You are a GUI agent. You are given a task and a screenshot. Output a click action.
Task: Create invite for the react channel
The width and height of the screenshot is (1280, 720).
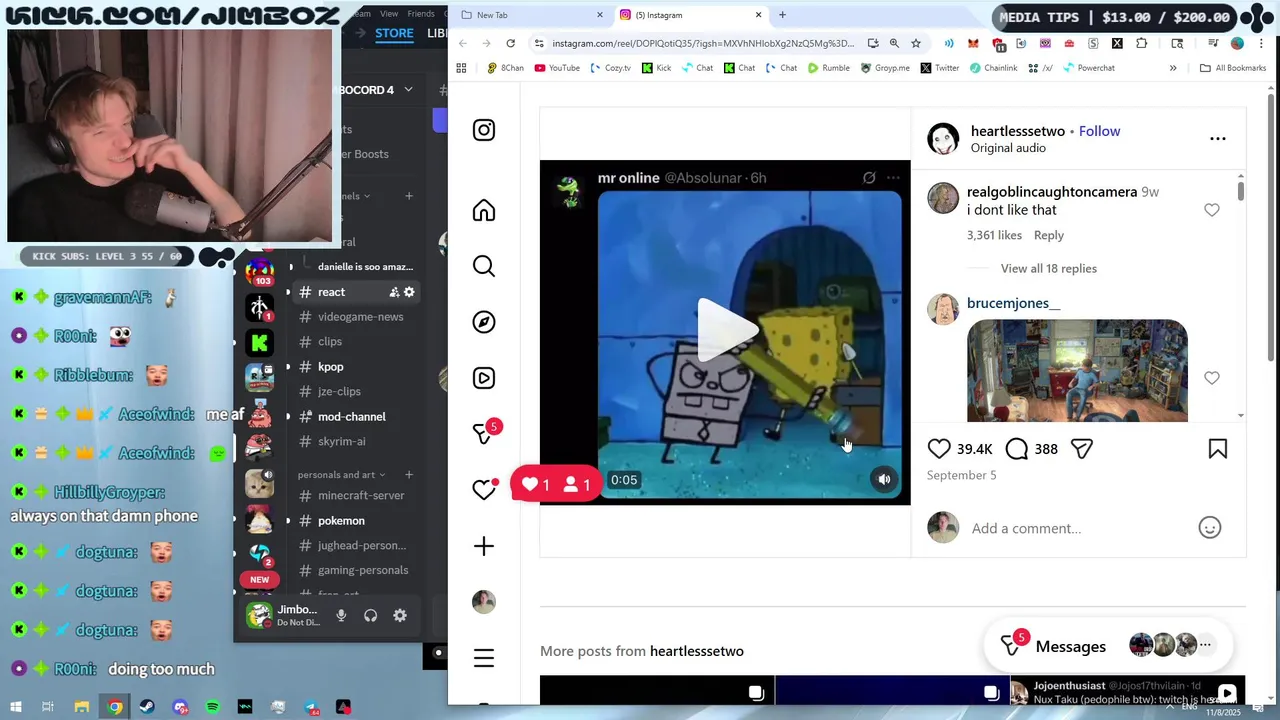[x=394, y=292]
